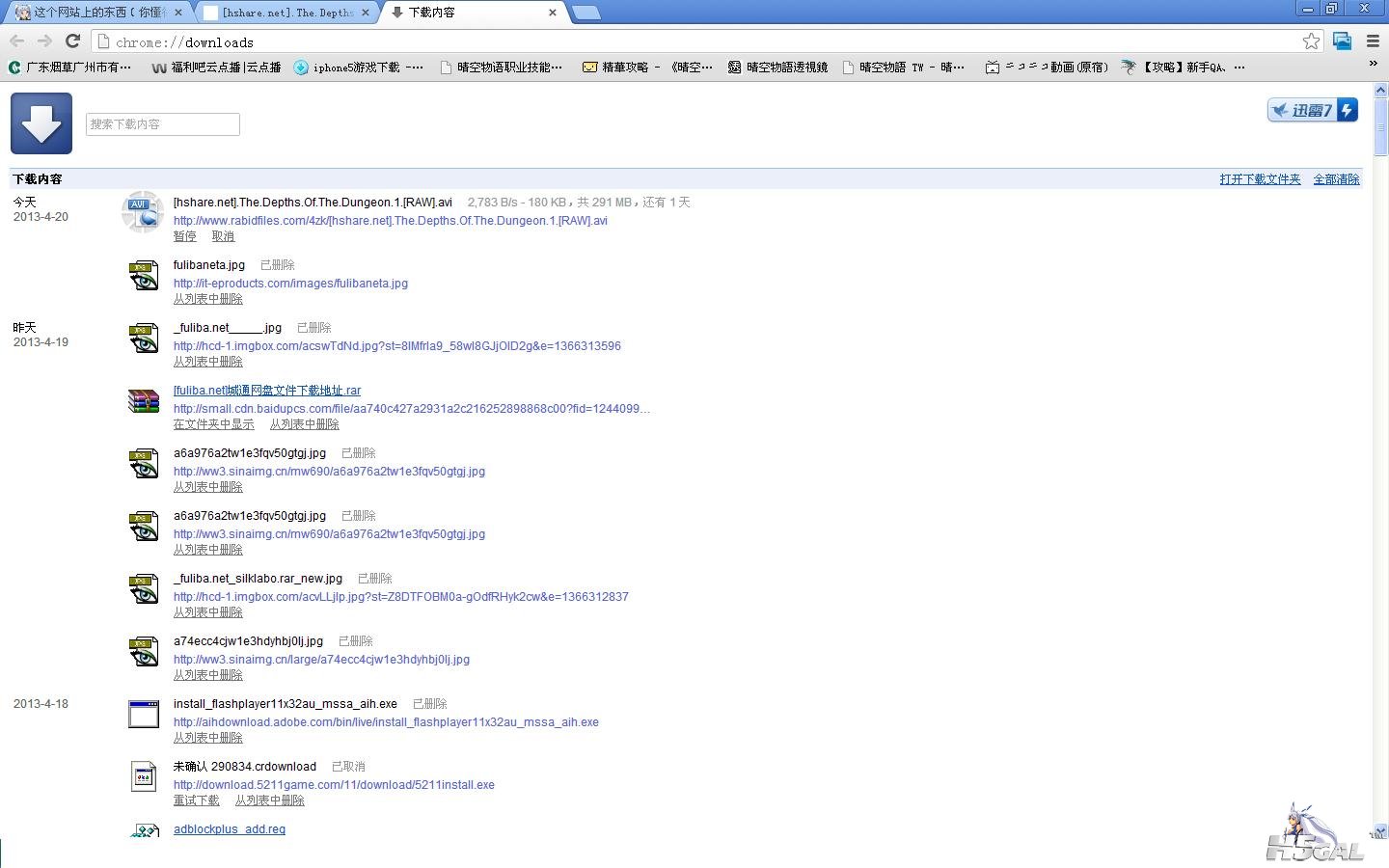Click 取消 to cancel the AVI download
Screen dimensions: 1389x868
[x=223, y=236]
